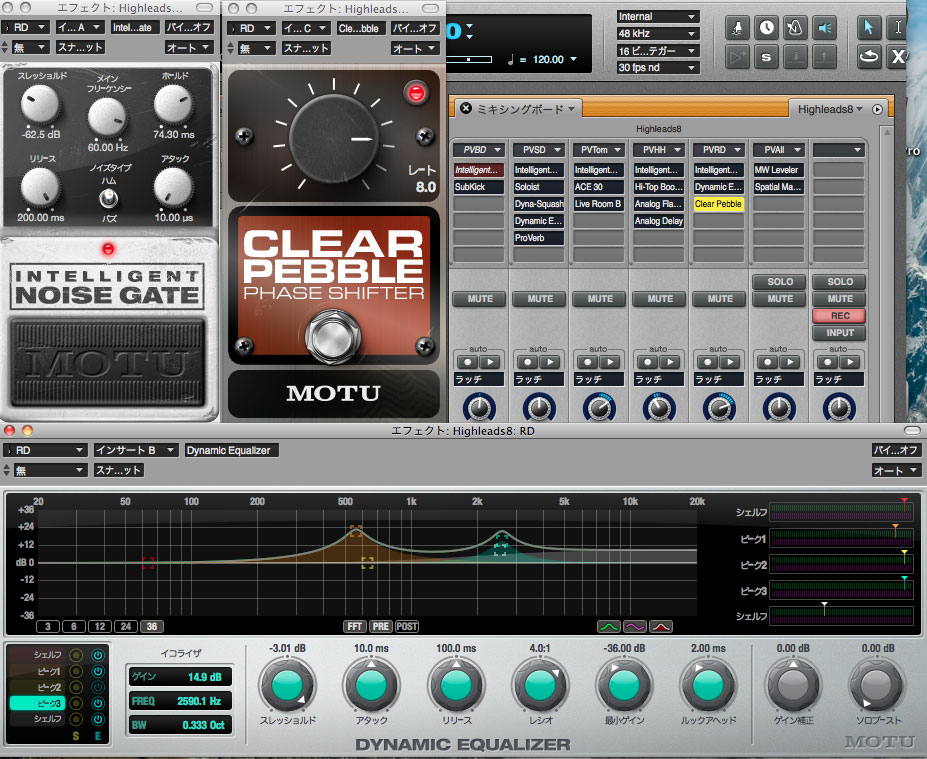Toggle the ピーク3 band enable power button
This screenshot has width=927, height=759.
pyautogui.click(x=98, y=703)
